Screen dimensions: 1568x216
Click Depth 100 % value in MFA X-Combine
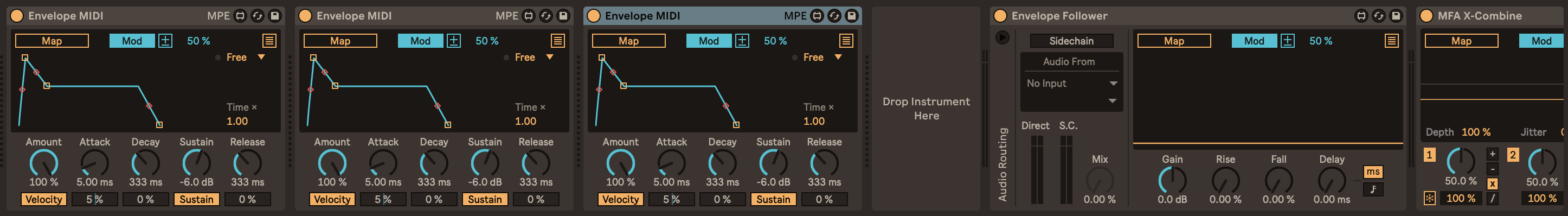click(x=1476, y=132)
